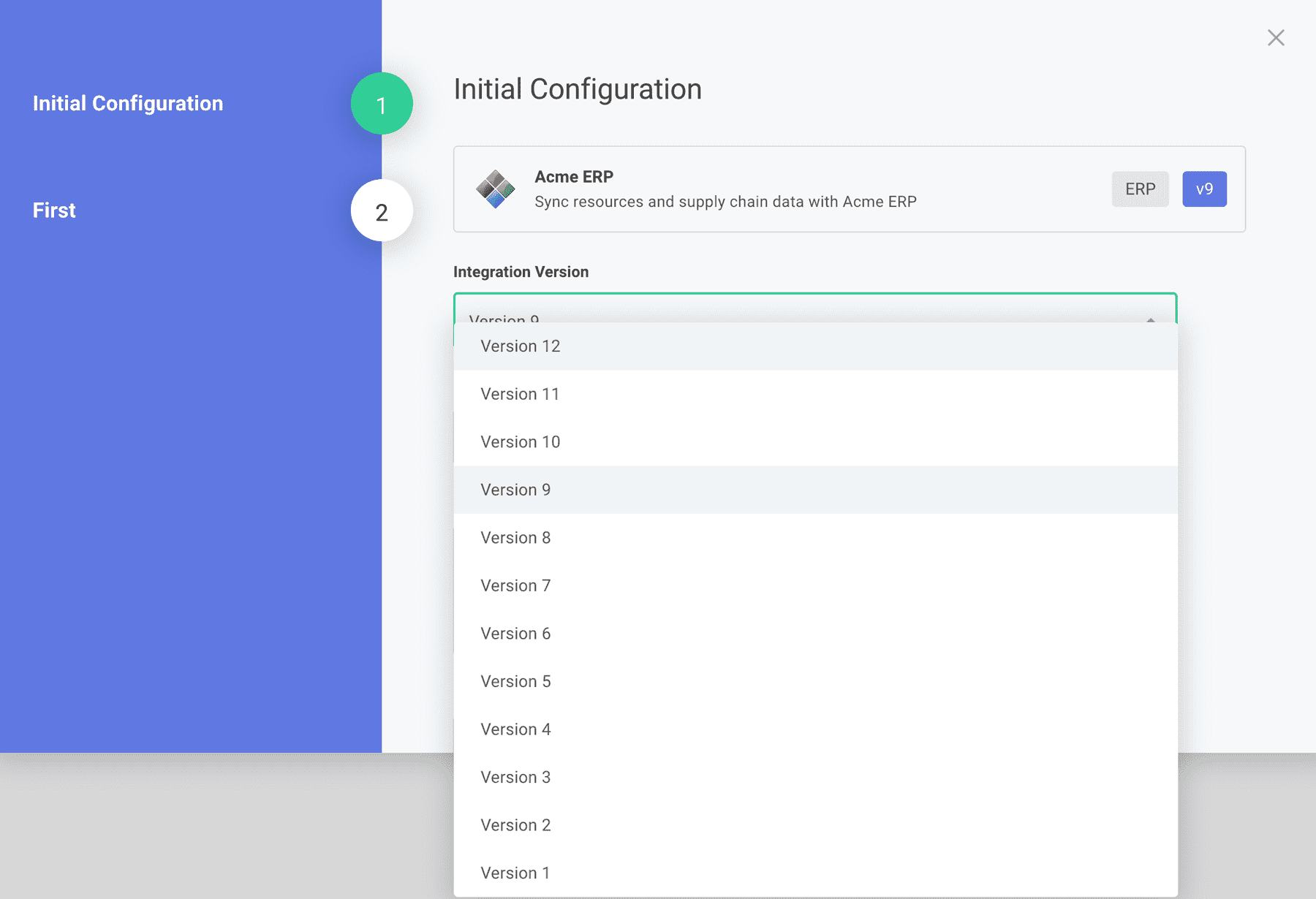Pick Version 6 from the options
Screen dimensions: 1316x899
(815, 634)
